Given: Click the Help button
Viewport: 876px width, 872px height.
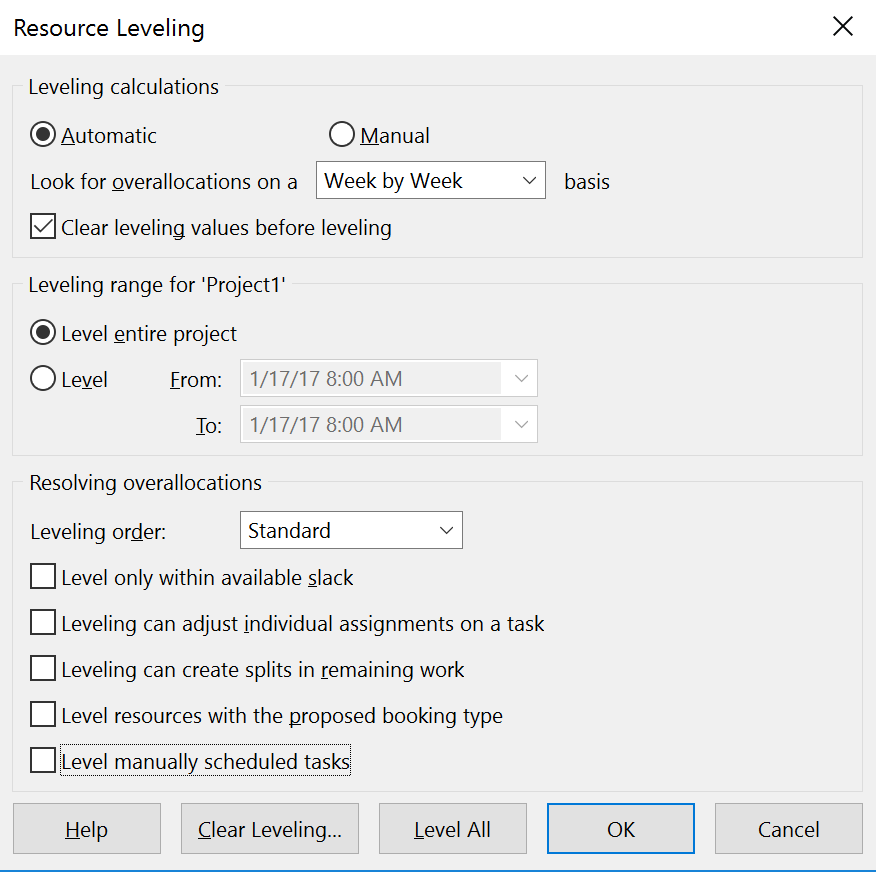Looking at the screenshot, I should pyautogui.click(x=86, y=829).
